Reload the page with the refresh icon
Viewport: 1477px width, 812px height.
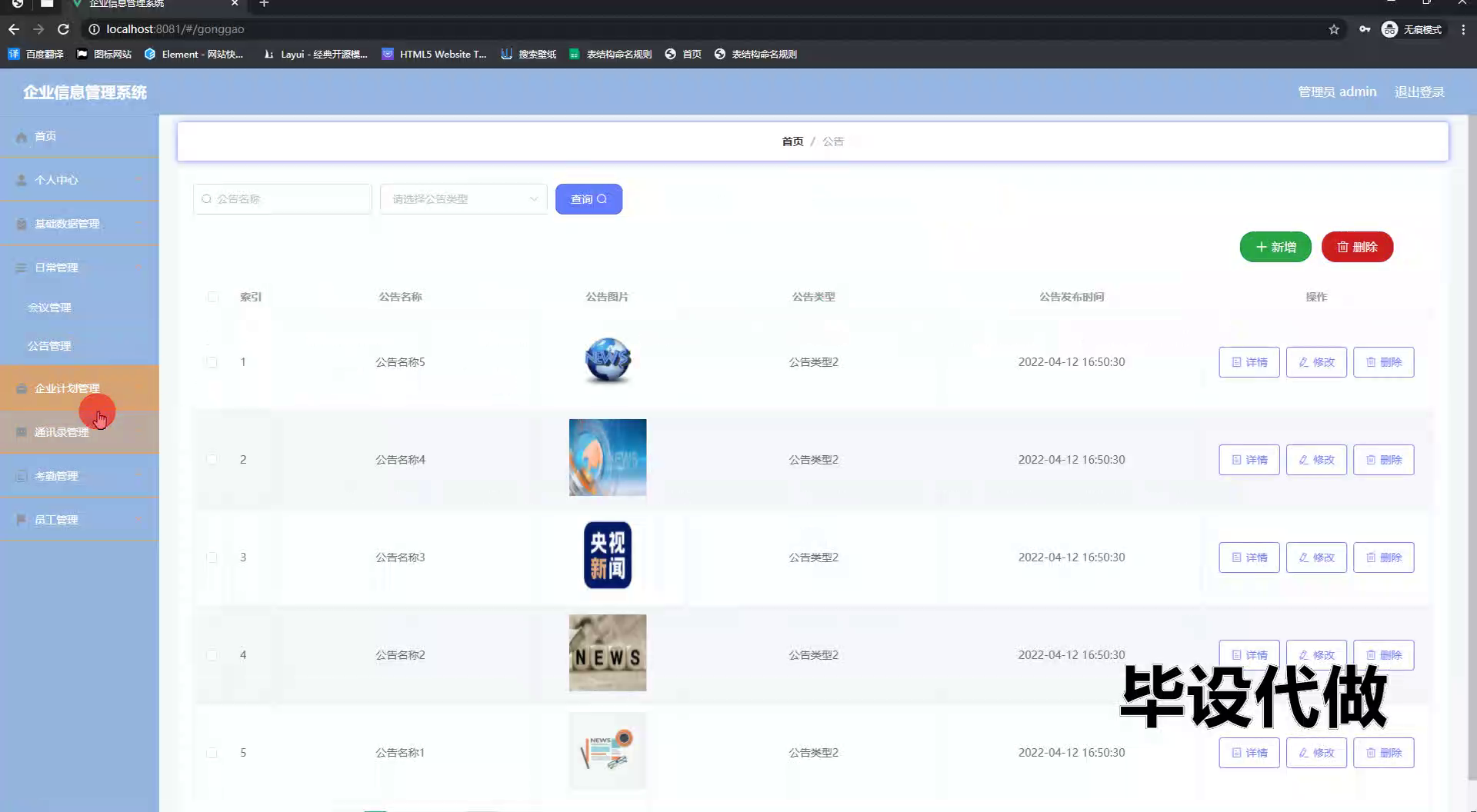point(63,29)
